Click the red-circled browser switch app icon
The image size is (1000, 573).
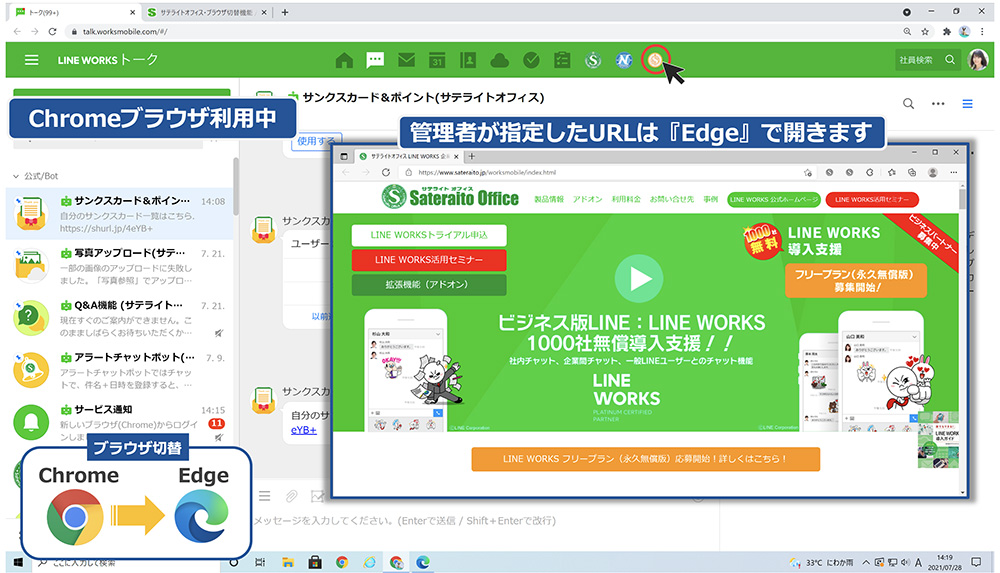click(x=654, y=60)
